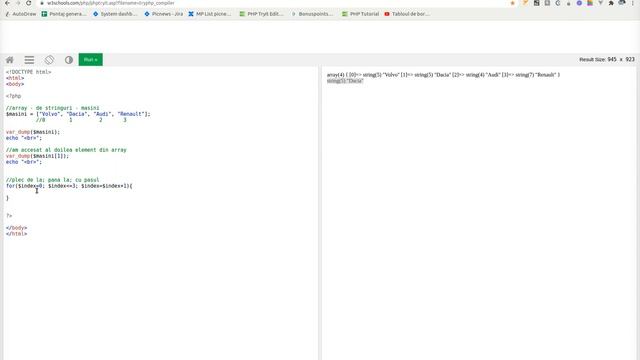Open the Tabloul de bor... bookmark

(x=407, y=14)
